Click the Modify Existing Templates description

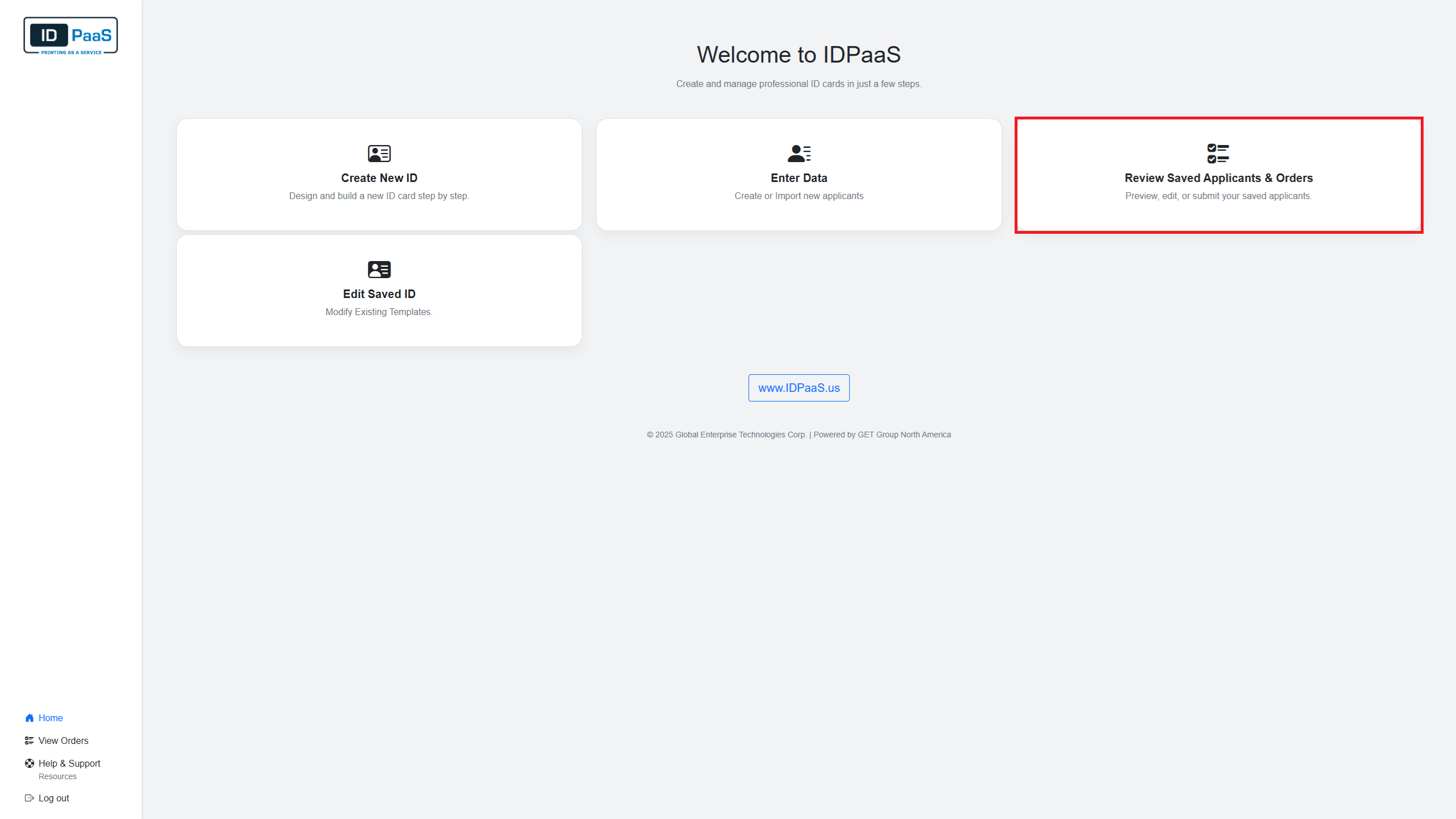379,312
